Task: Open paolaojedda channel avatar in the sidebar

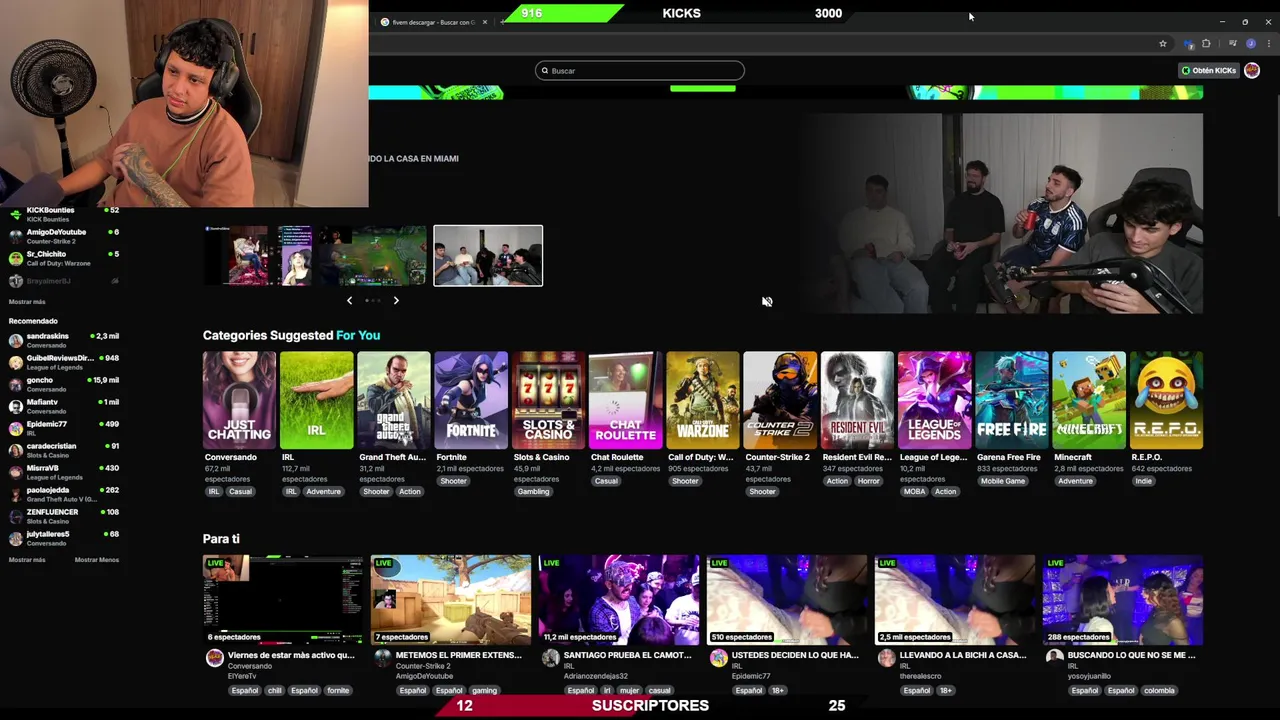Action: click(x=15, y=494)
